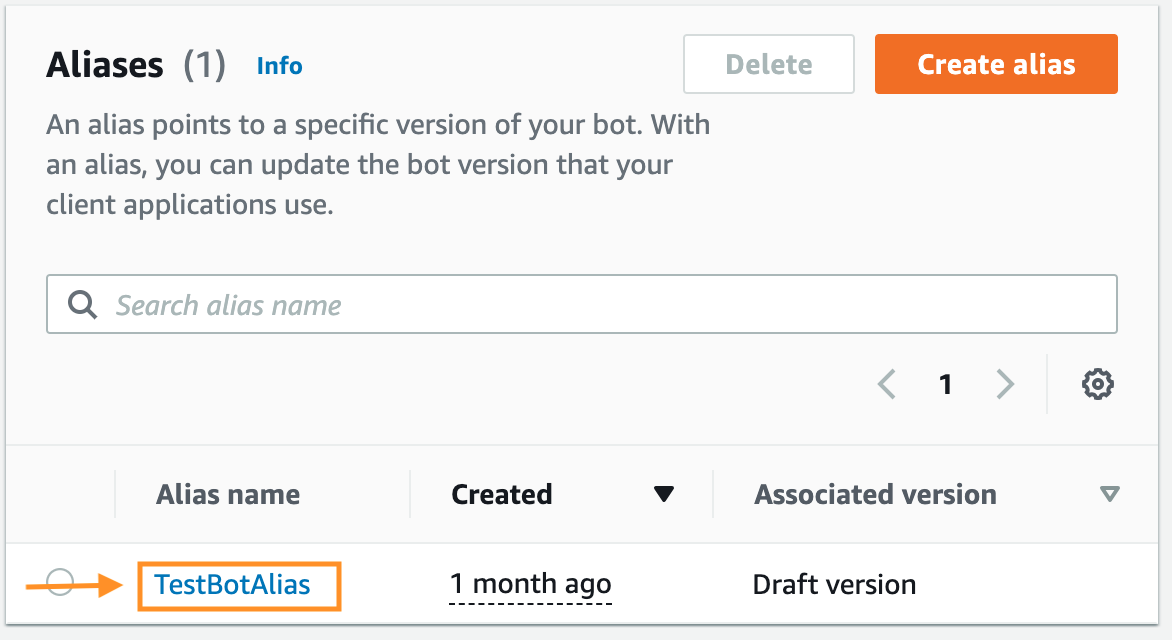The width and height of the screenshot is (1172, 640).
Task: Sort by Associated version arrow
Action: pos(1110,494)
